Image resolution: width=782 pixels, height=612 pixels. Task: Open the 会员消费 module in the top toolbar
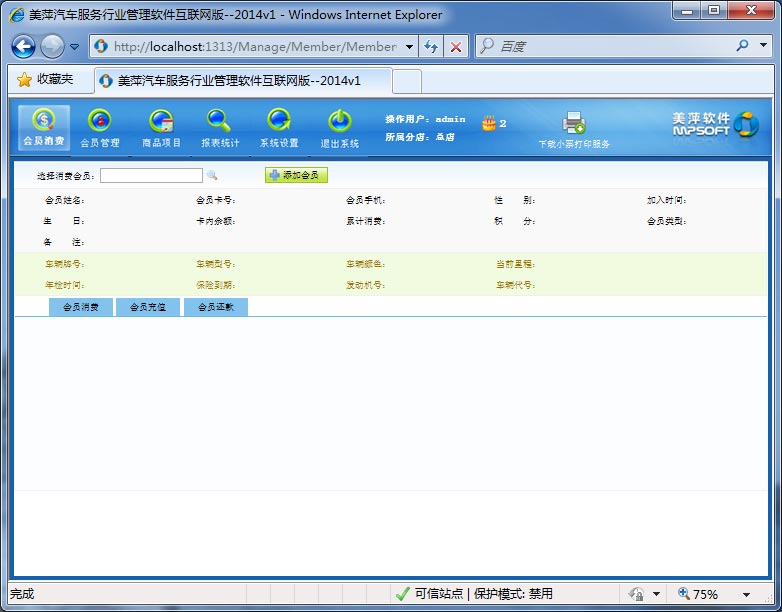pos(44,128)
